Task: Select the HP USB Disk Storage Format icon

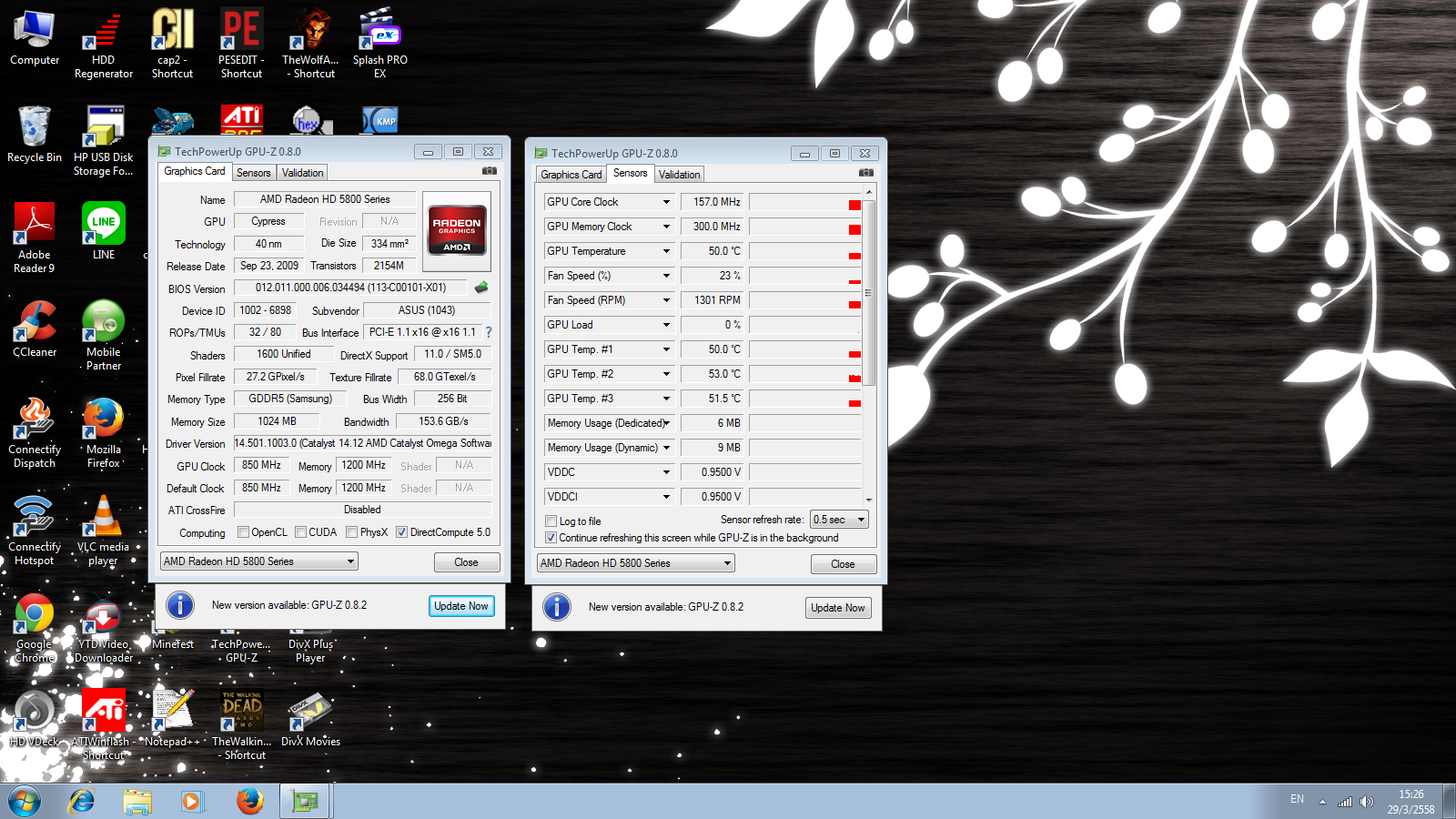Action: click(x=104, y=141)
